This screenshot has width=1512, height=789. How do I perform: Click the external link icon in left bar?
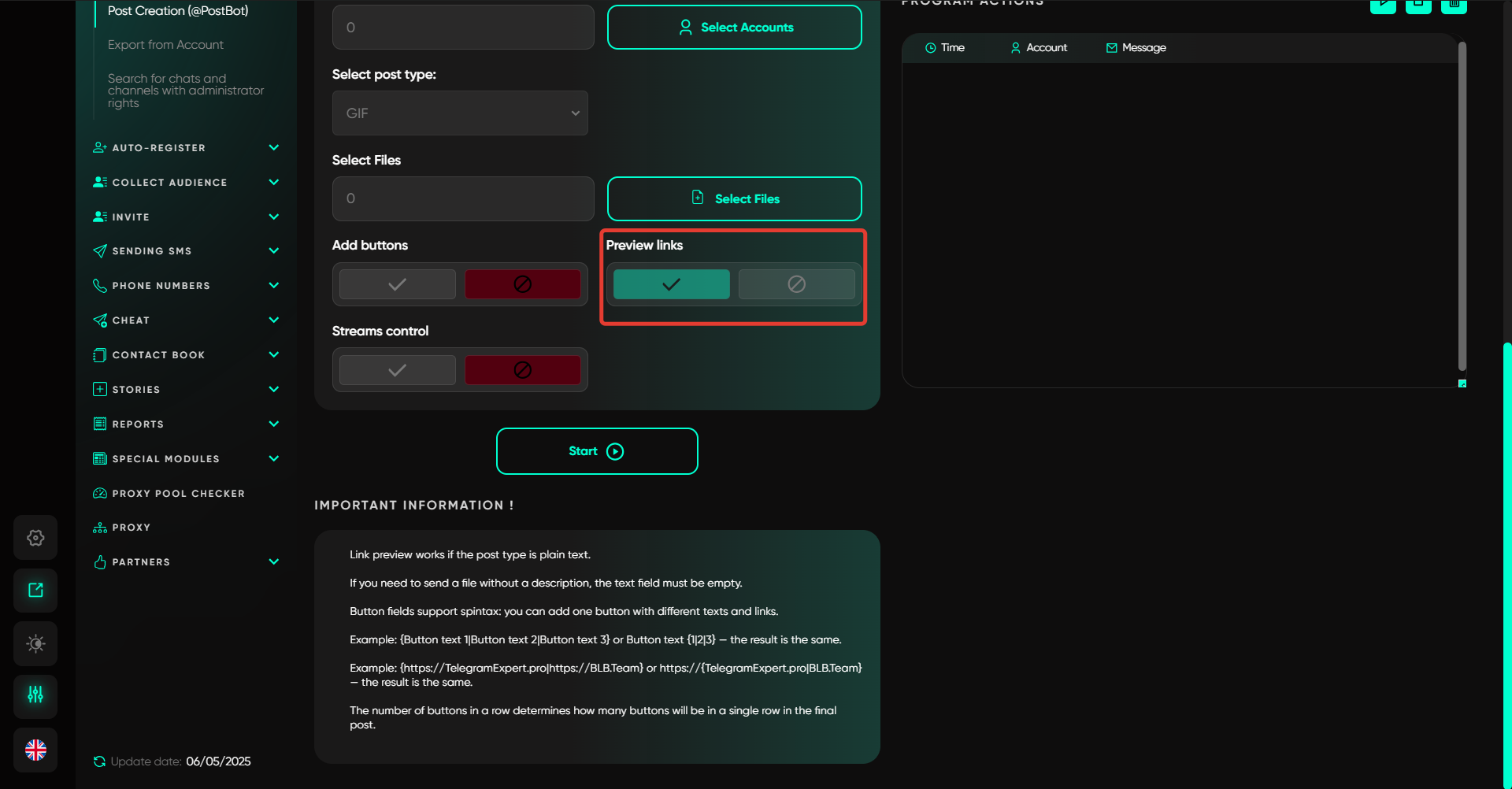pos(35,591)
